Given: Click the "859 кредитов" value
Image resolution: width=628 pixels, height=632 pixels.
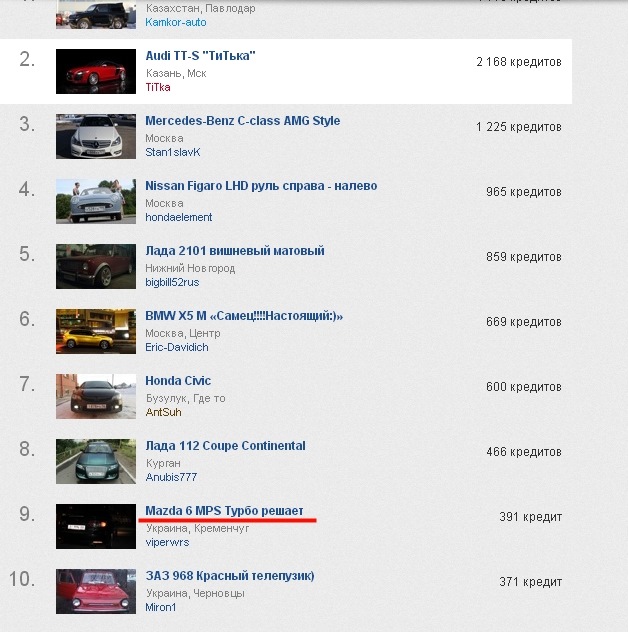Looking at the screenshot, I should [x=524, y=257].
